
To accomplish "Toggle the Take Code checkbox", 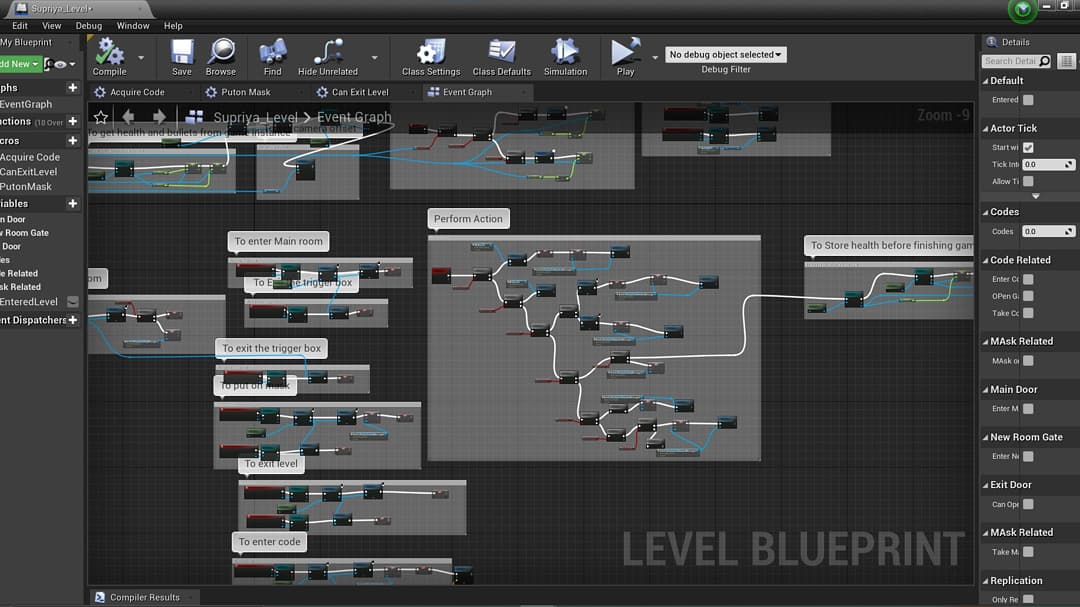I will [x=1028, y=313].
